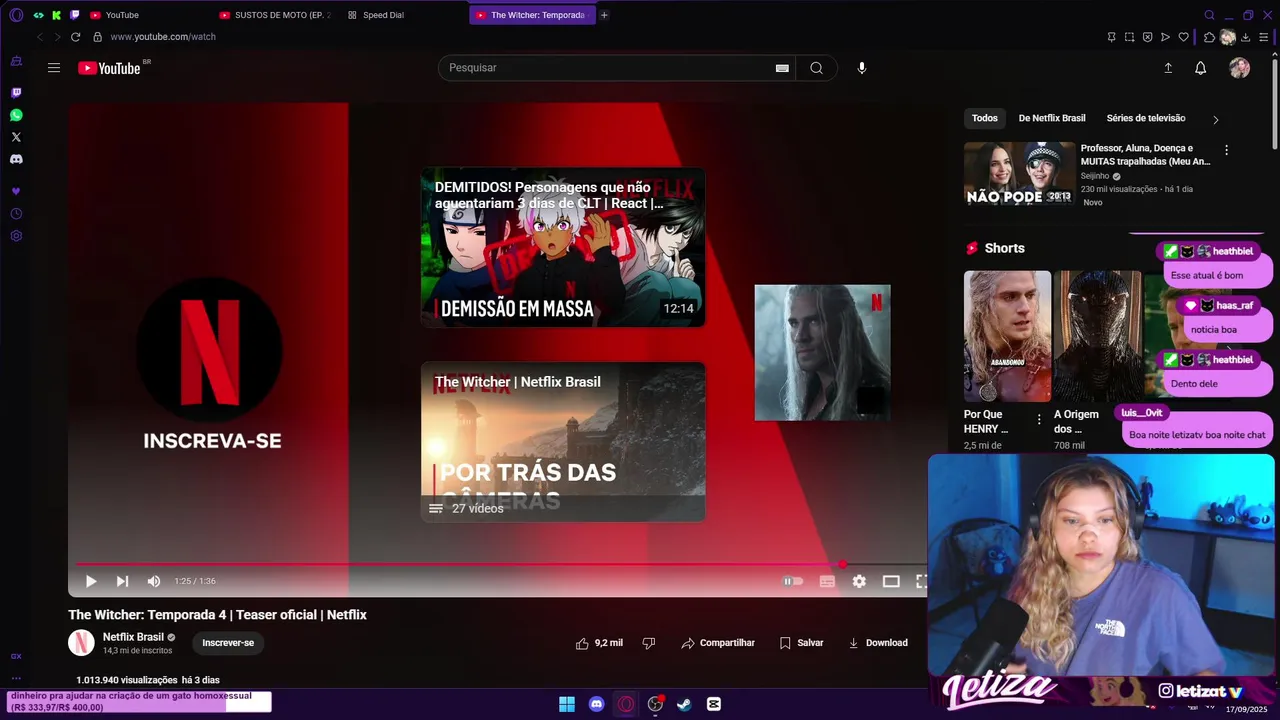Click the Download button
The width and height of the screenshot is (1280, 720).
point(878,643)
